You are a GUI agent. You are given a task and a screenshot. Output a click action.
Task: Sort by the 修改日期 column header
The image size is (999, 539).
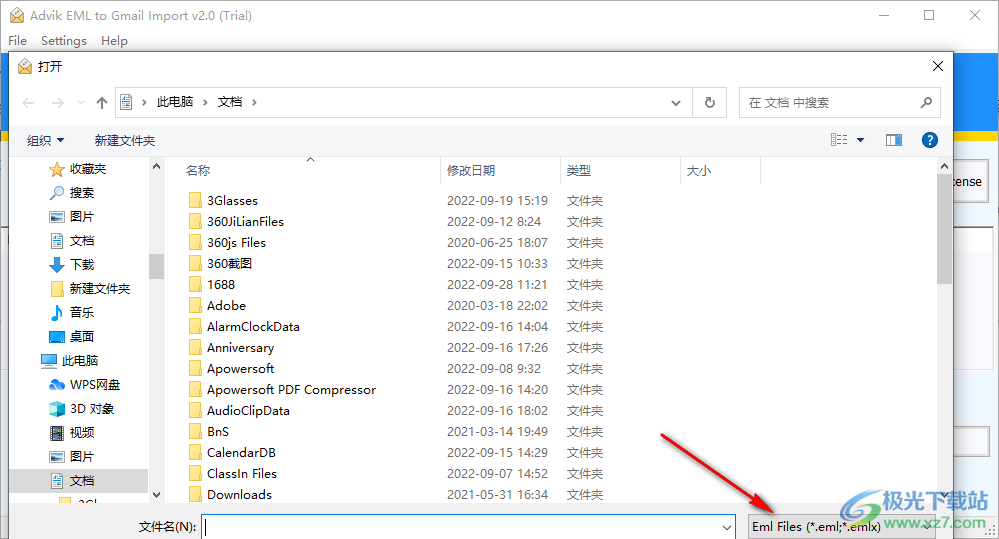[471, 171]
